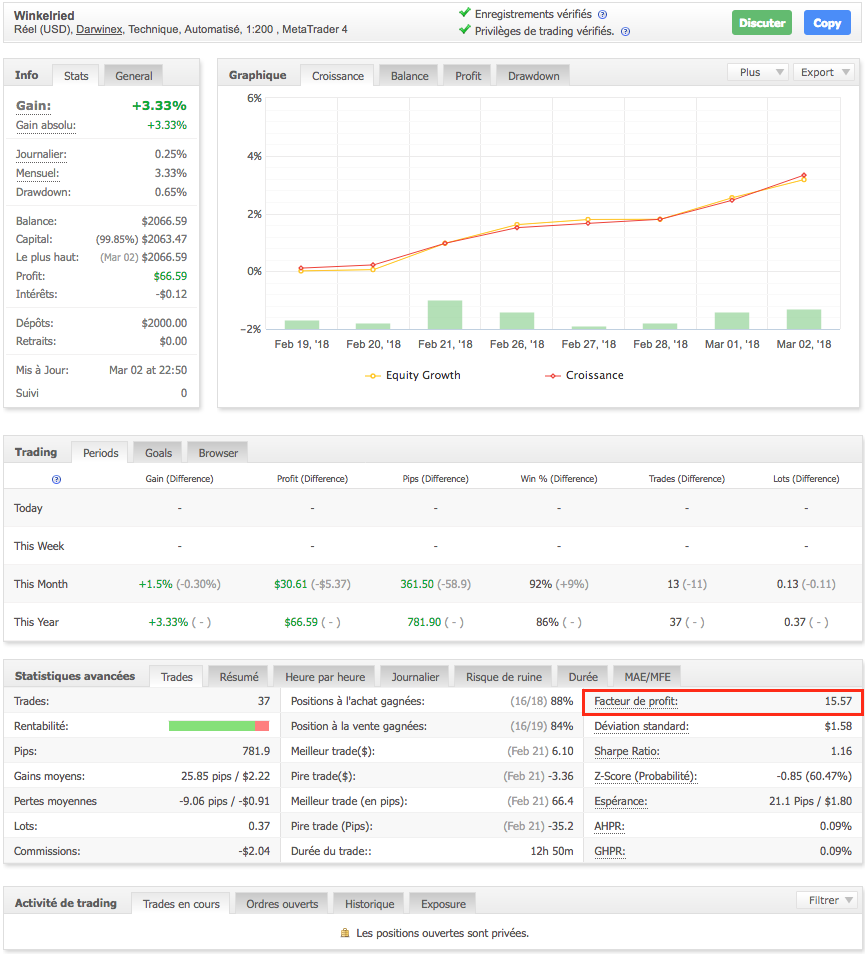The width and height of the screenshot is (865, 954).
Task: Click the This Month row label
Action: pyautogui.click(x=41, y=584)
